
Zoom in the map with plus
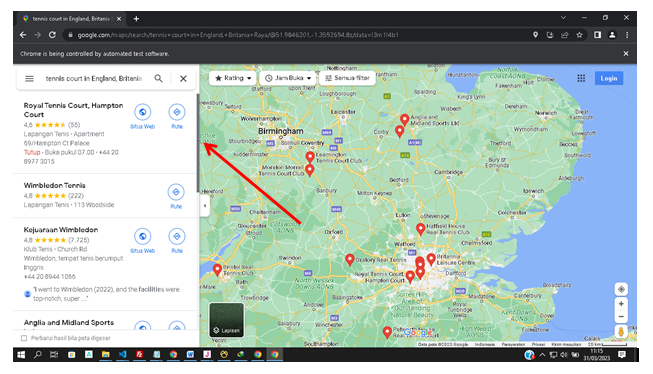621,304
